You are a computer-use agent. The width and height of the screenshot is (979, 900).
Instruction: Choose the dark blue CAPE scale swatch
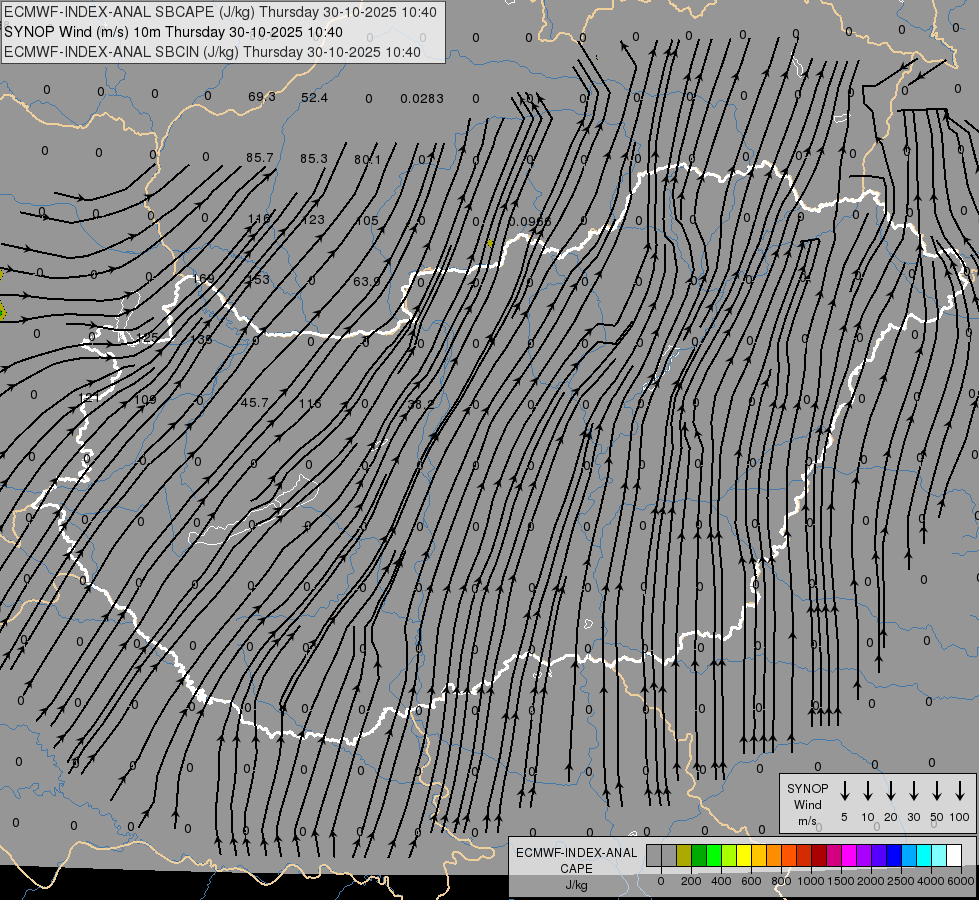pos(894,855)
